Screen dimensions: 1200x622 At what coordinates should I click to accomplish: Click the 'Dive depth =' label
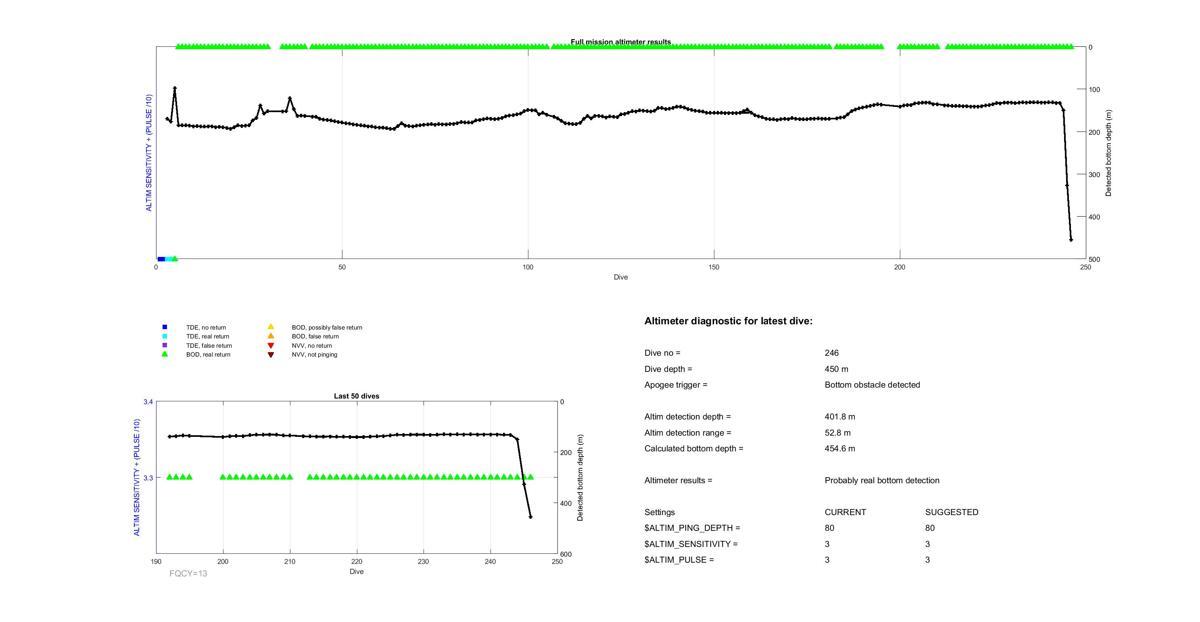pos(668,369)
